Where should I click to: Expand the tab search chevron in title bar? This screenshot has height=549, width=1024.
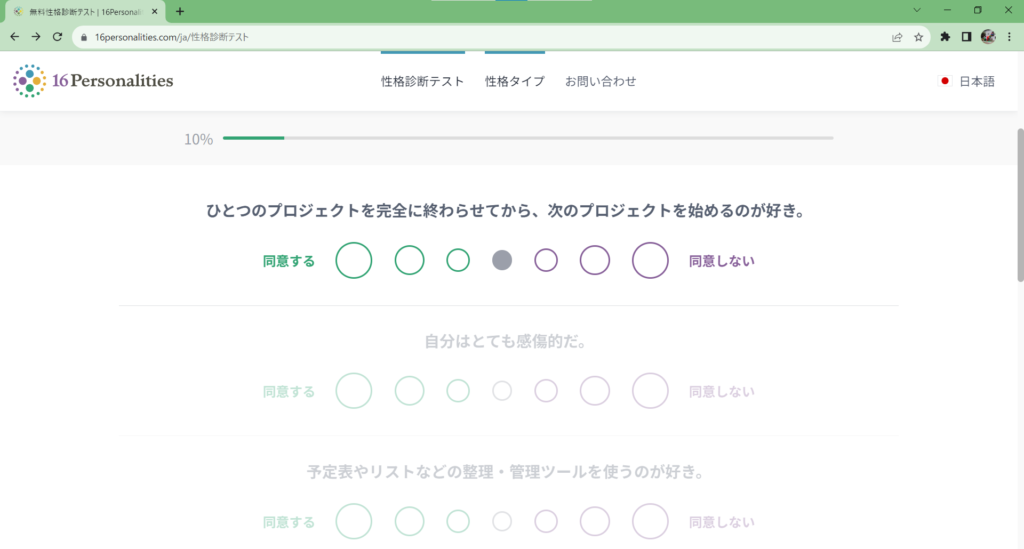point(917,10)
